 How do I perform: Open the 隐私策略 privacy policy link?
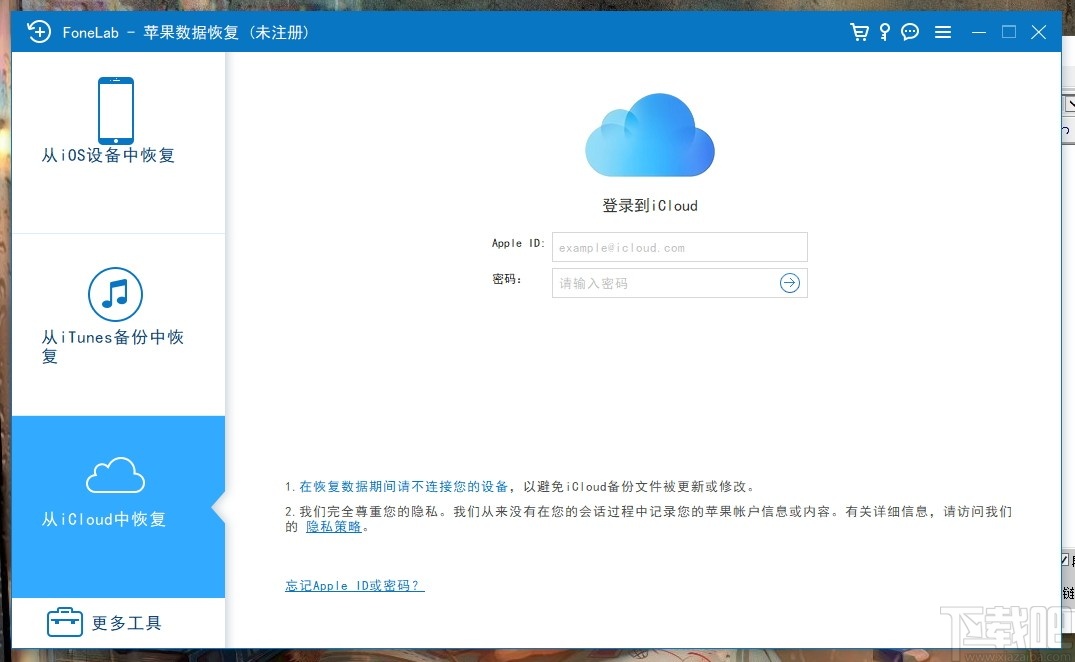point(333,527)
